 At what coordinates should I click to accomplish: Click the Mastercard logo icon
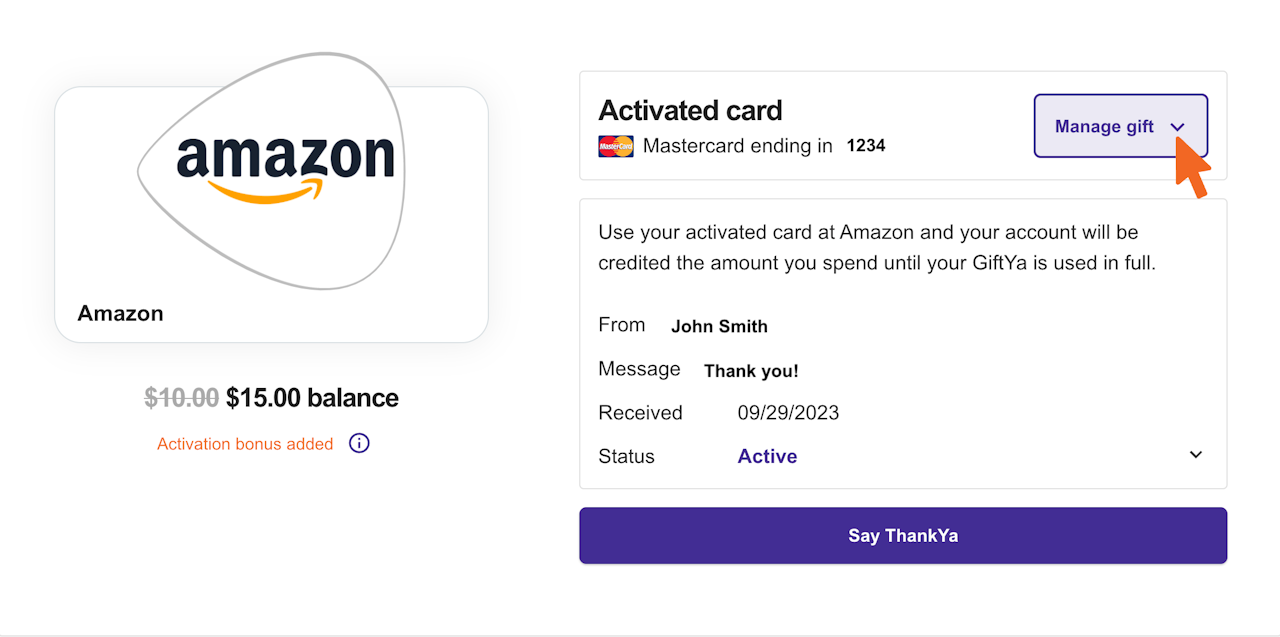tap(616, 146)
